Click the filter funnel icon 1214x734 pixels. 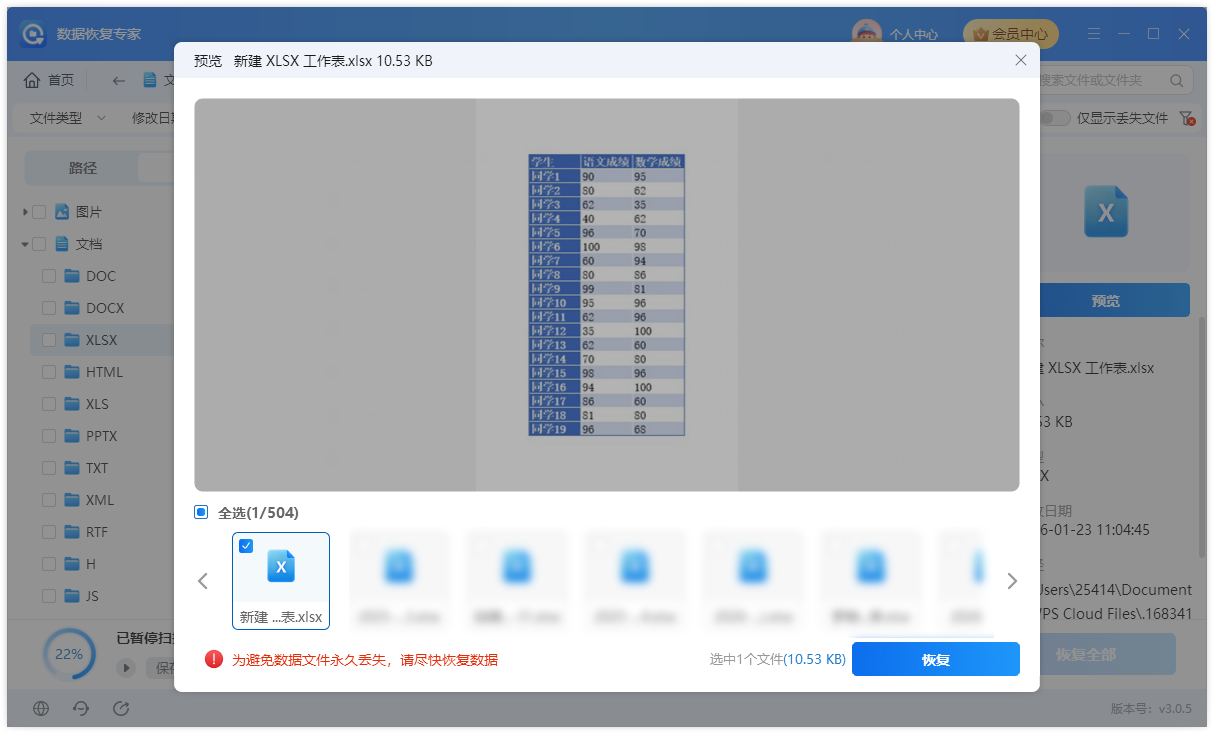(1187, 118)
